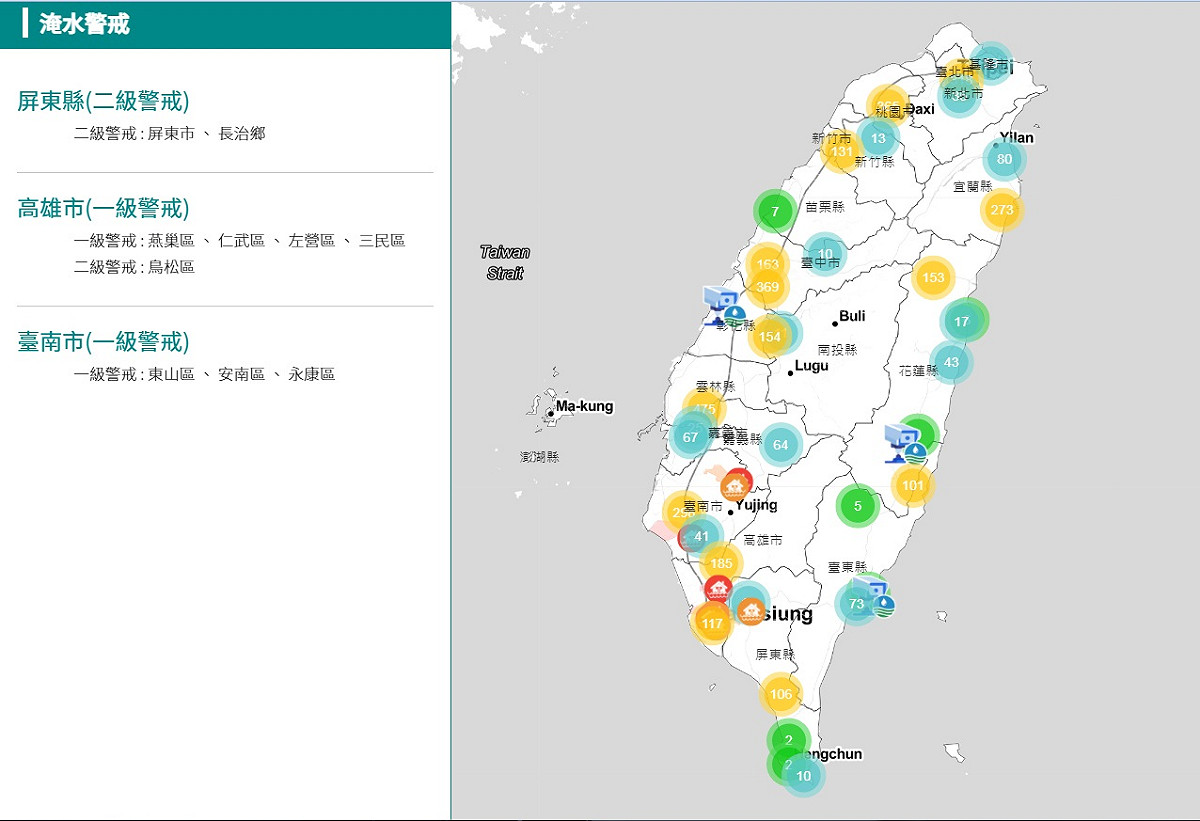Click the yellow cluster on 桃園市 label
The width and height of the screenshot is (1200, 821).
(888, 106)
